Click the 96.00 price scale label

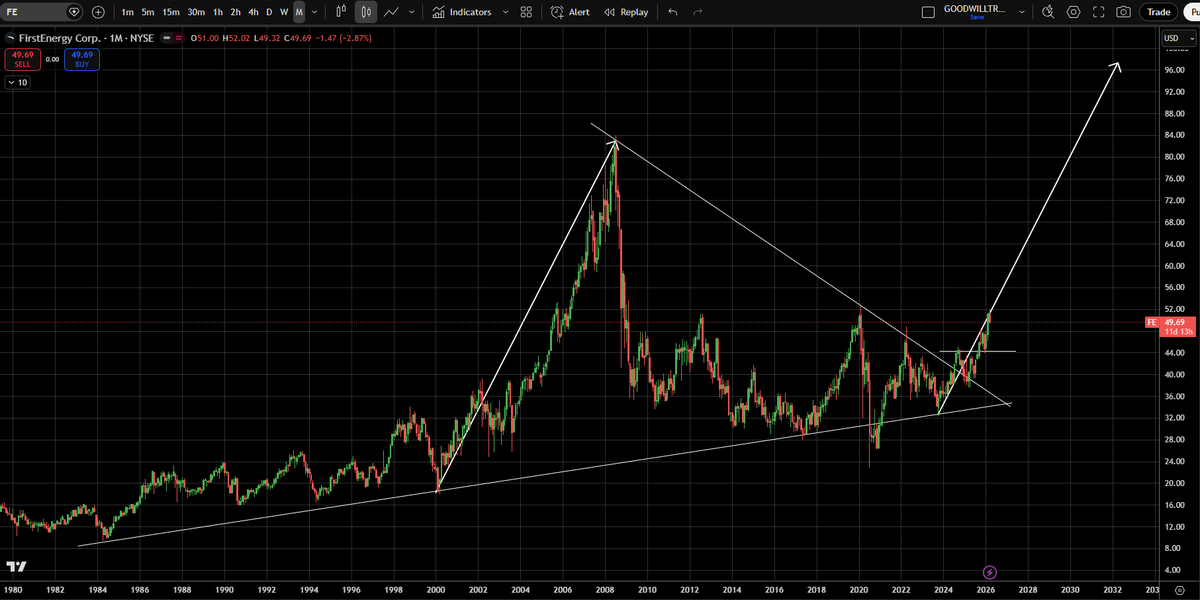(x=1175, y=71)
